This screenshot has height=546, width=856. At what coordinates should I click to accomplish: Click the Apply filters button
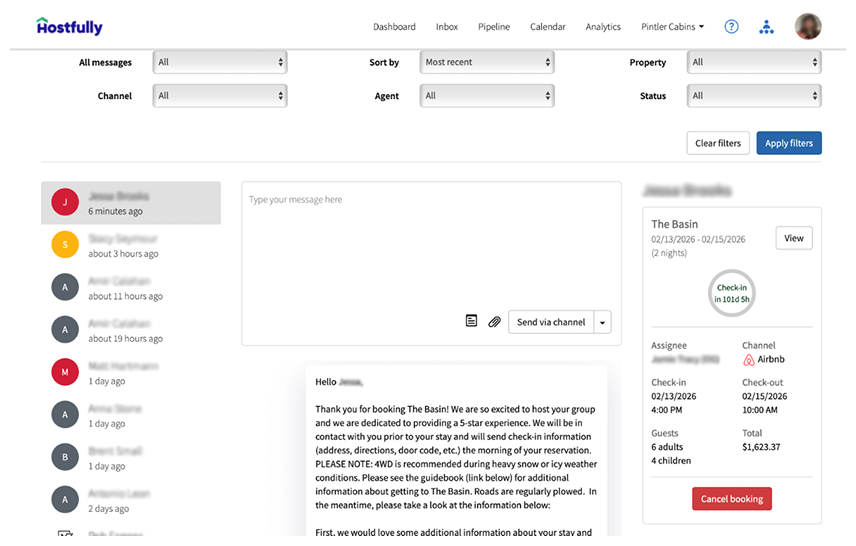pyautogui.click(x=789, y=143)
